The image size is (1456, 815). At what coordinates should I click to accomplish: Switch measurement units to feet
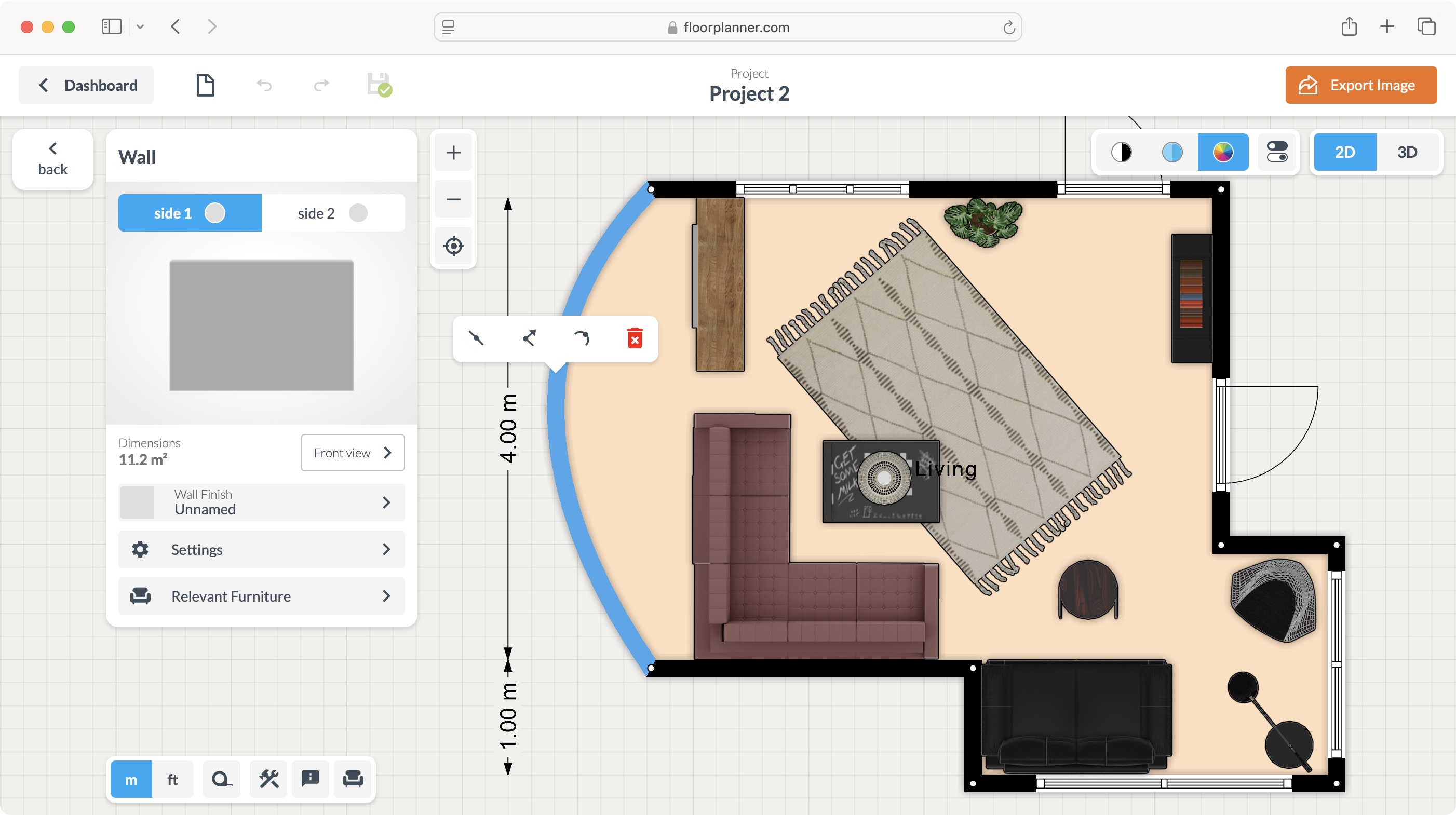coord(172,779)
